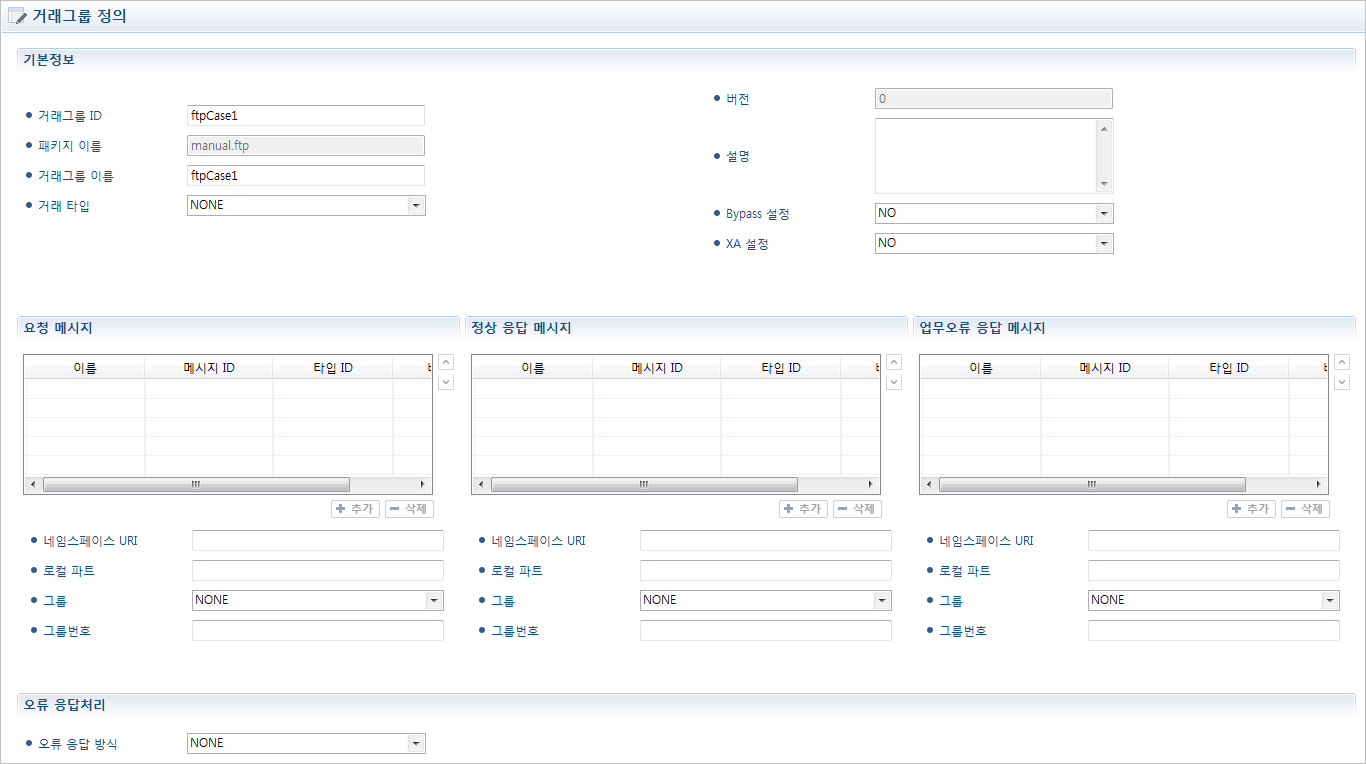The image size is (1366, 764).
Task: Click the move-down arrow beside 업무오류 응답 메시지 table
Action: pyautogui.click(x=1342, y=382)
